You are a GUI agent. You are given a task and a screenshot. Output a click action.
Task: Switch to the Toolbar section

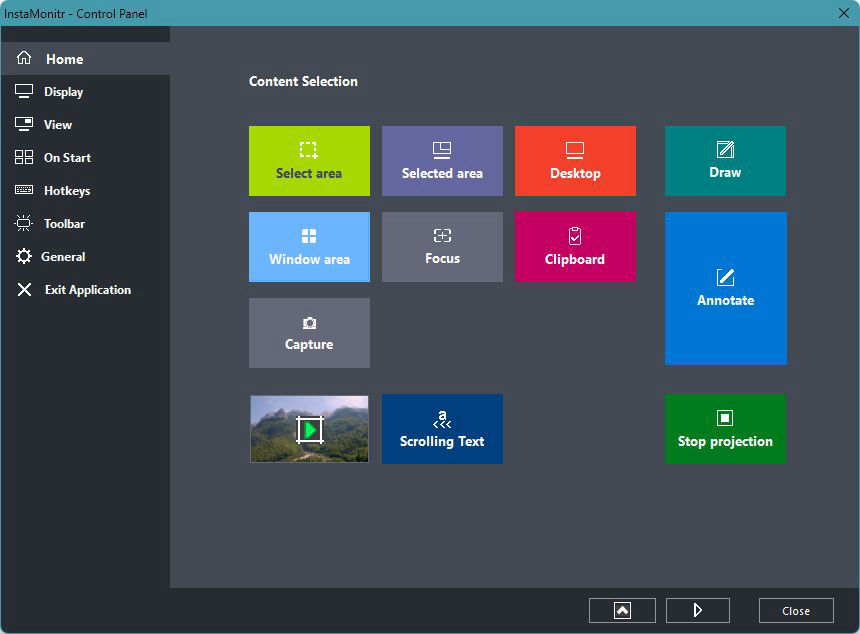click(x=85, y=223)
